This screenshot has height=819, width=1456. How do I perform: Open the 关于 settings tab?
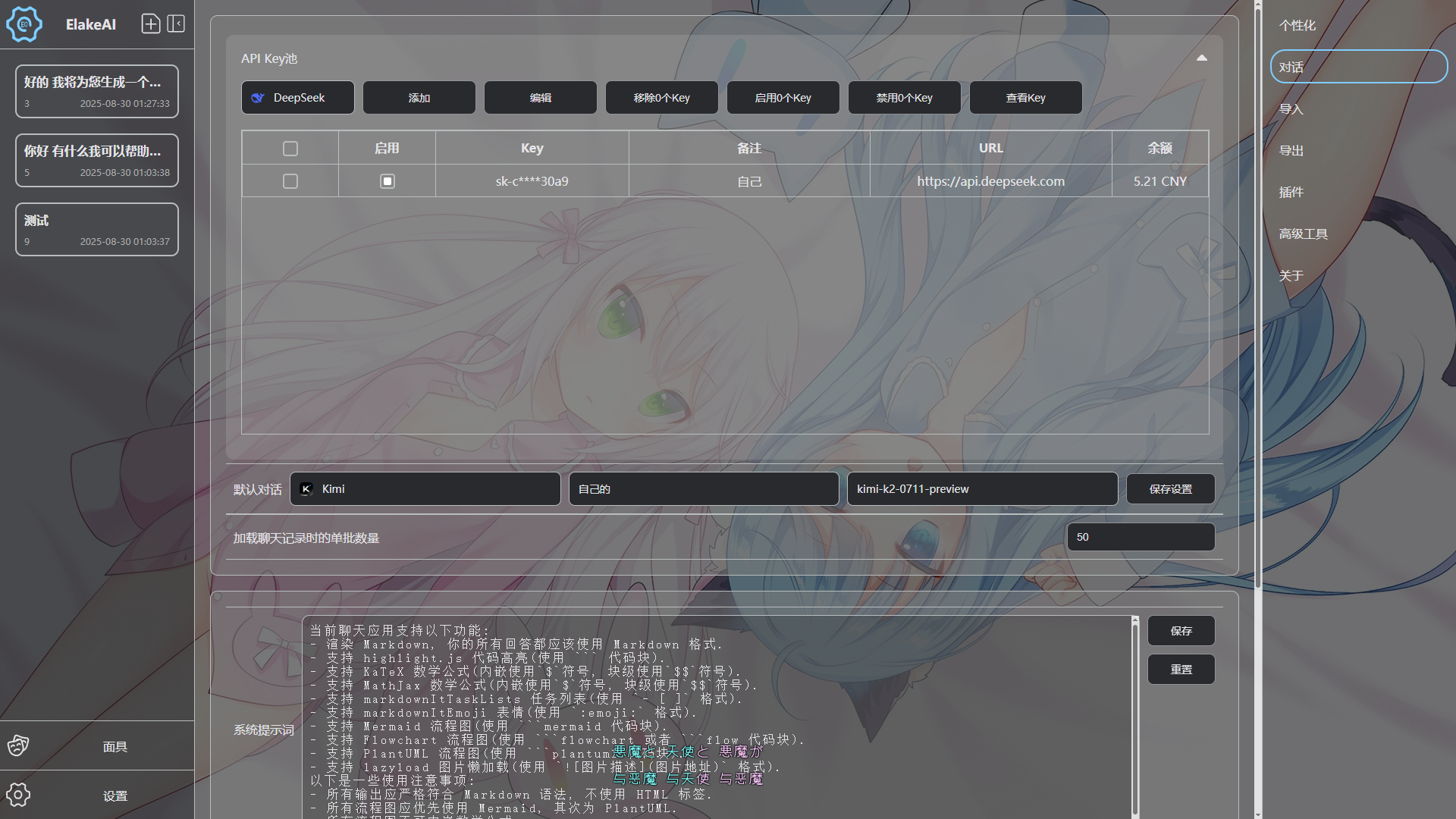(x=1359, y=276)
